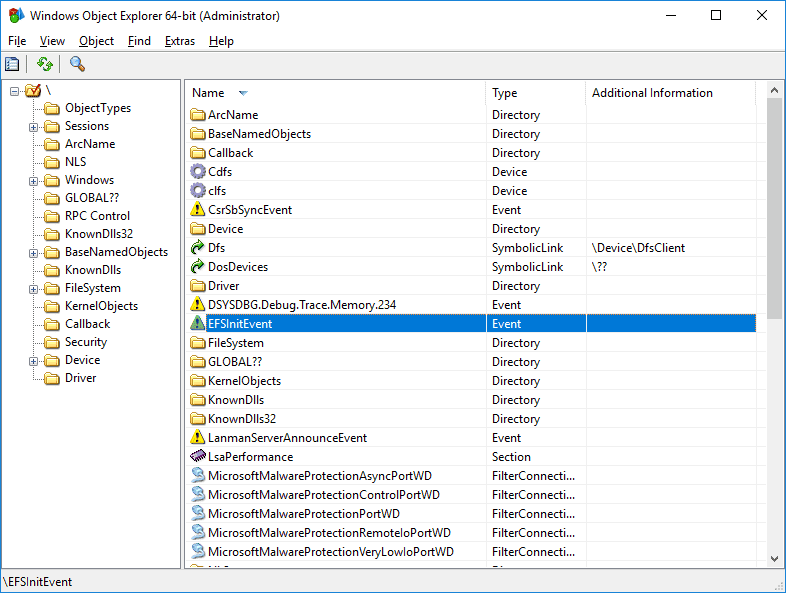Click the DosDevices symbolic link arrow icon
The width and height of the screenshot is (786, 593).
coord(198,267)
